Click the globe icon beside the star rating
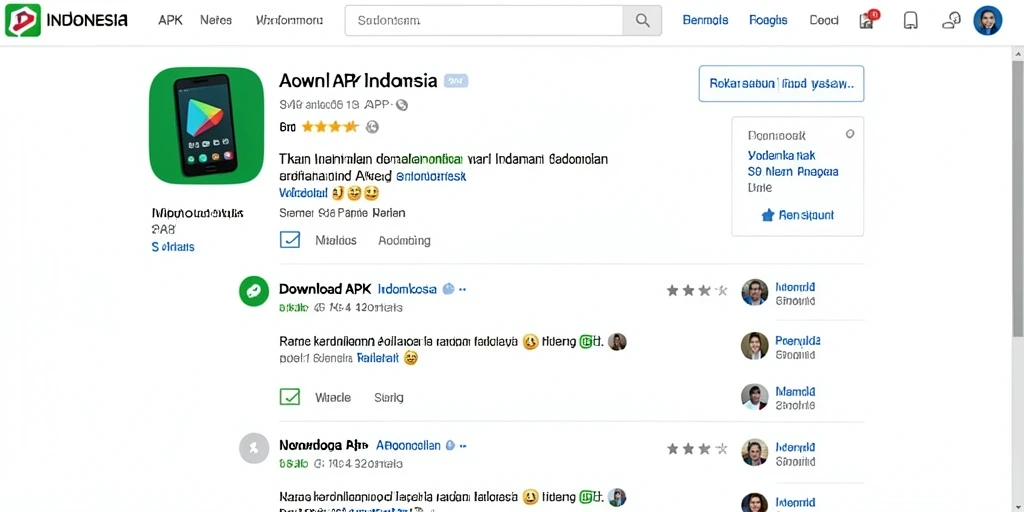The height and width of the screenshot is (512, 1024). [x=372, y=127]
